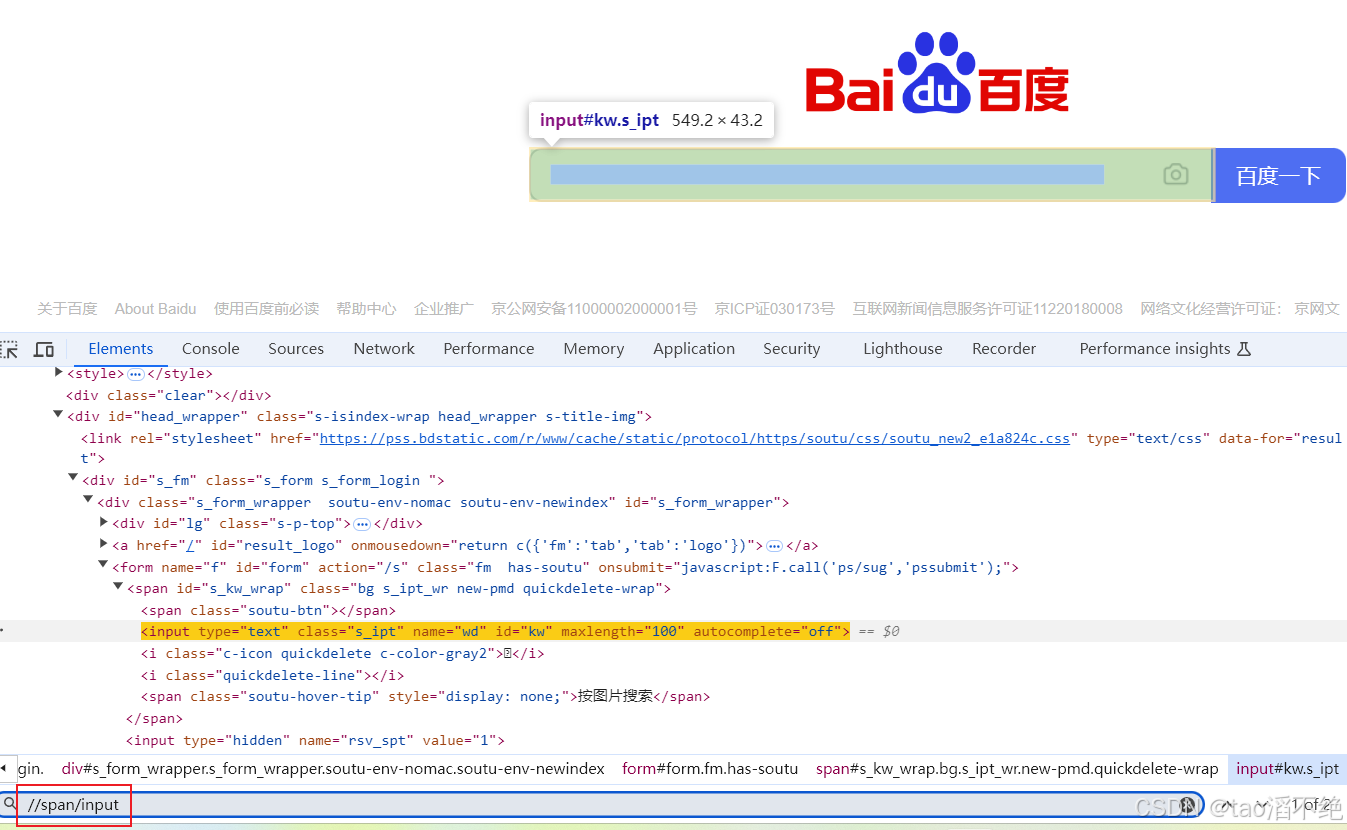Expand the div id lg node
The height and width of the screenshot is (830, 1347).
[x=104, y=523]
